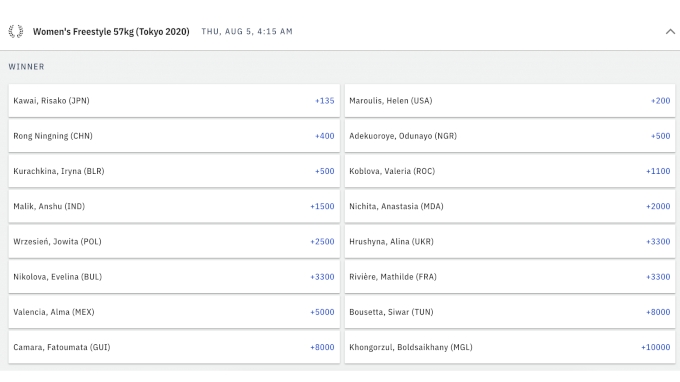Select Wrzesień, Jowita (POL) at +2500
This screenshot has width=680, height=382.
click(174, 242)
